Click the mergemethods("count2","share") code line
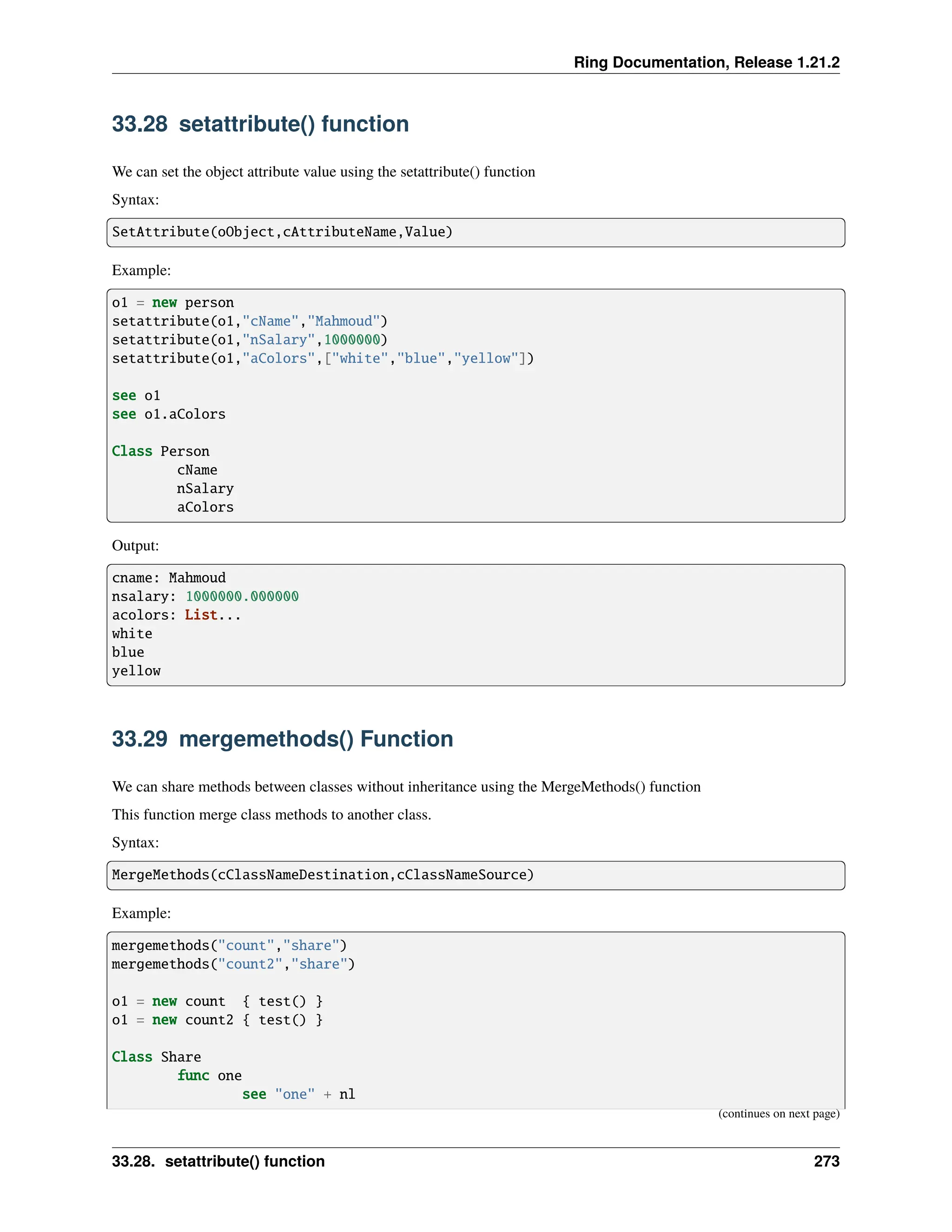Viewport: 952px width, 1232px height. click(x=233, y=964)
